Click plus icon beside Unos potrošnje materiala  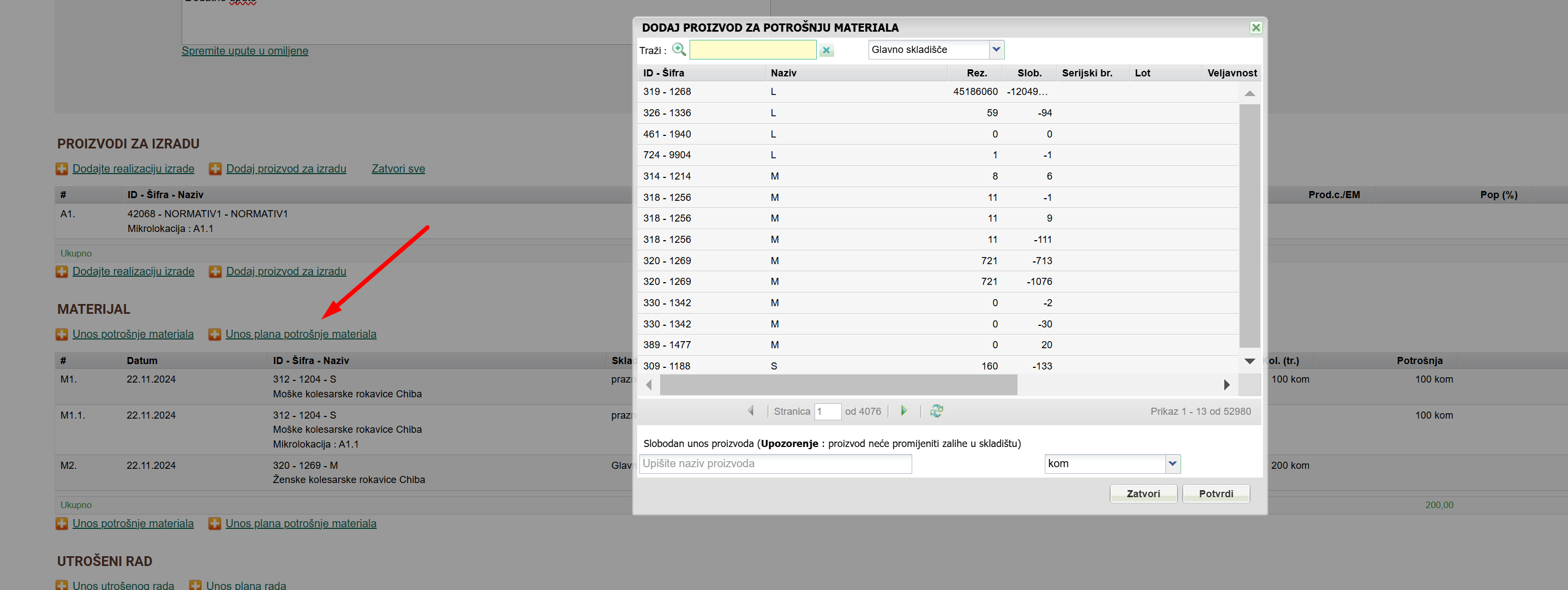pyautogui.click(x=62, y=334)
